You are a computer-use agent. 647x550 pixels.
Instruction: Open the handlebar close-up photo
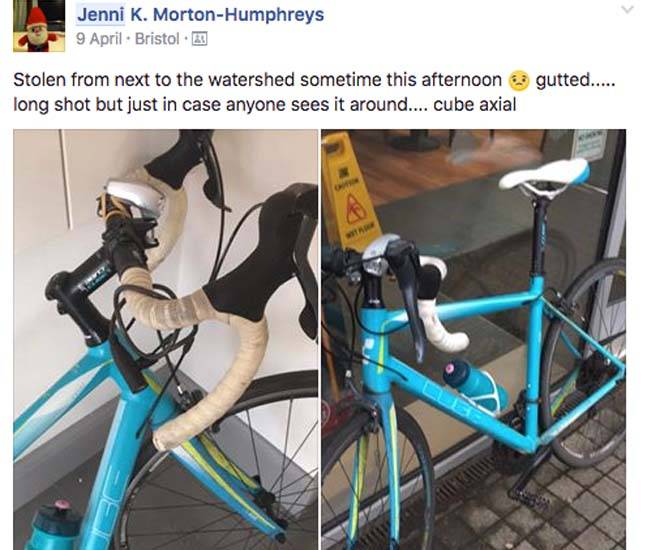click(x=165, y=340)
